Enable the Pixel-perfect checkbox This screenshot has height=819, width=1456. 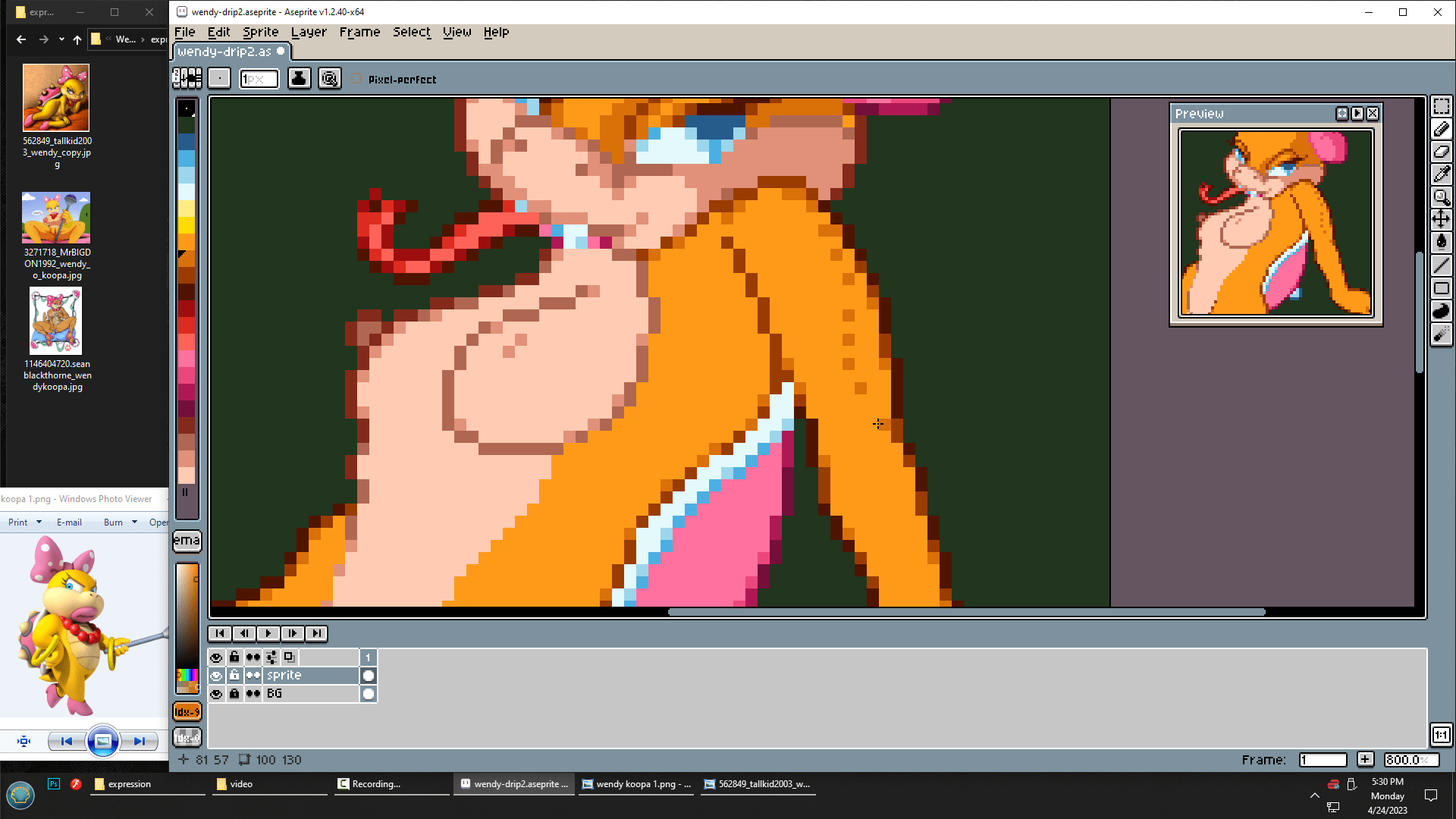pyautogui.click(x=357, y=79)
